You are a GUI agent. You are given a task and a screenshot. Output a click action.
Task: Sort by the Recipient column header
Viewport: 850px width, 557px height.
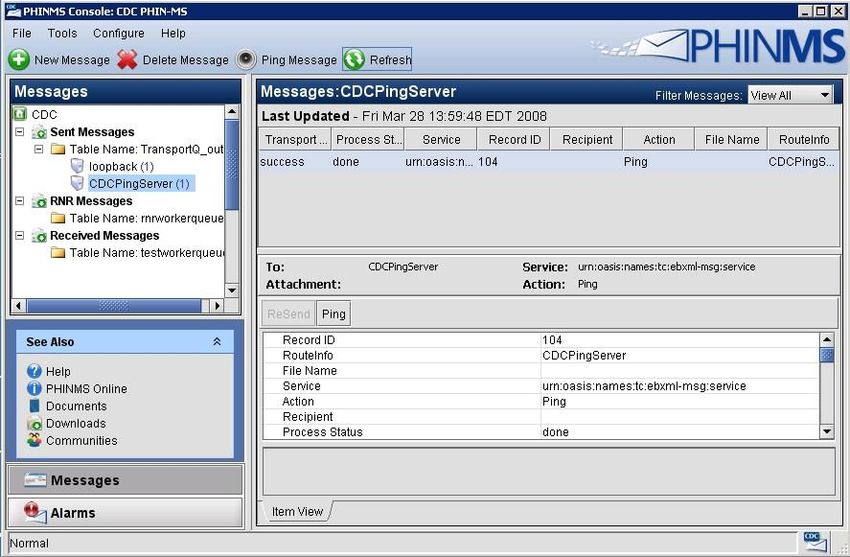(x=587, y=139)
